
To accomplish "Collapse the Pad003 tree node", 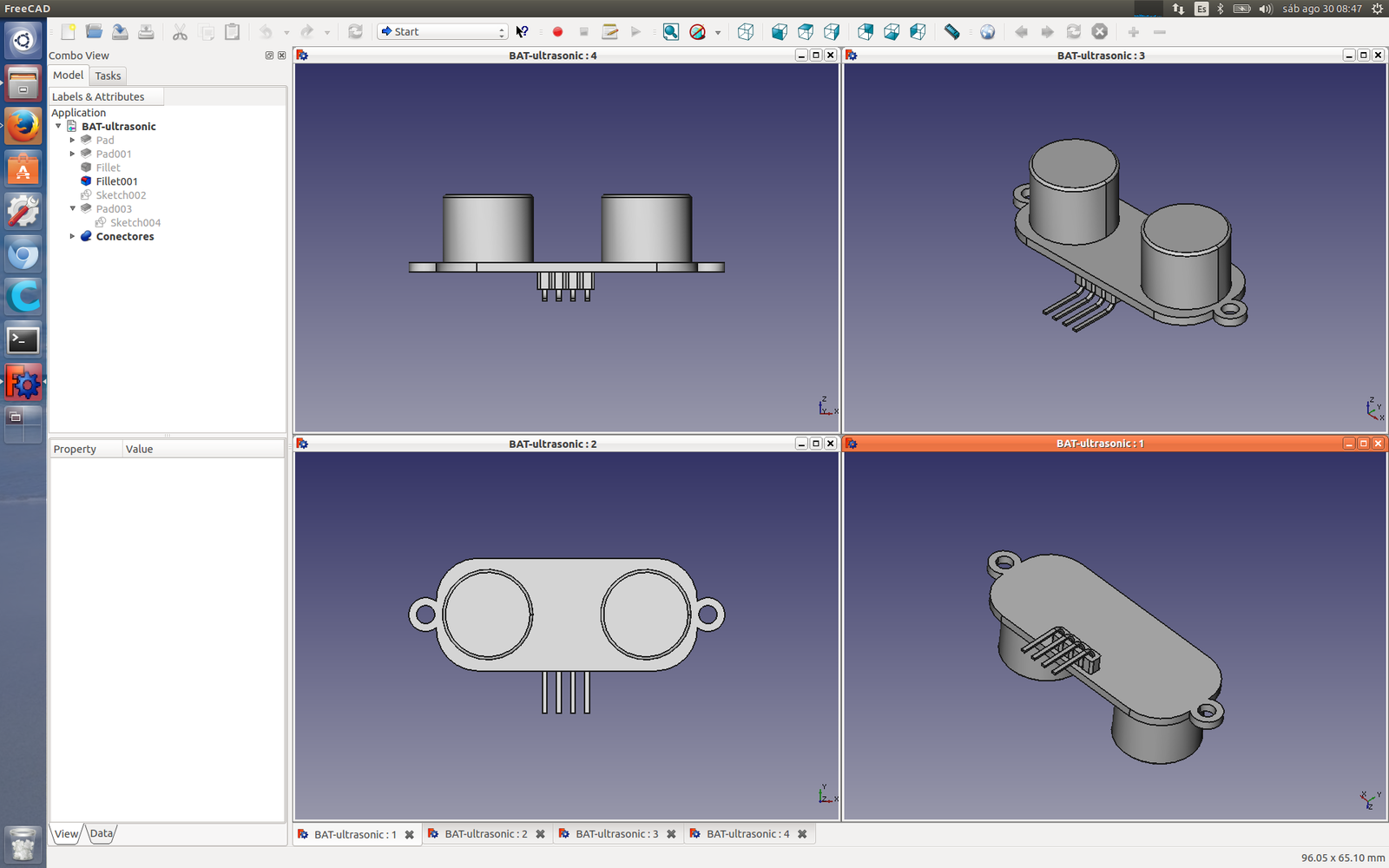I will tap(72, 208).
